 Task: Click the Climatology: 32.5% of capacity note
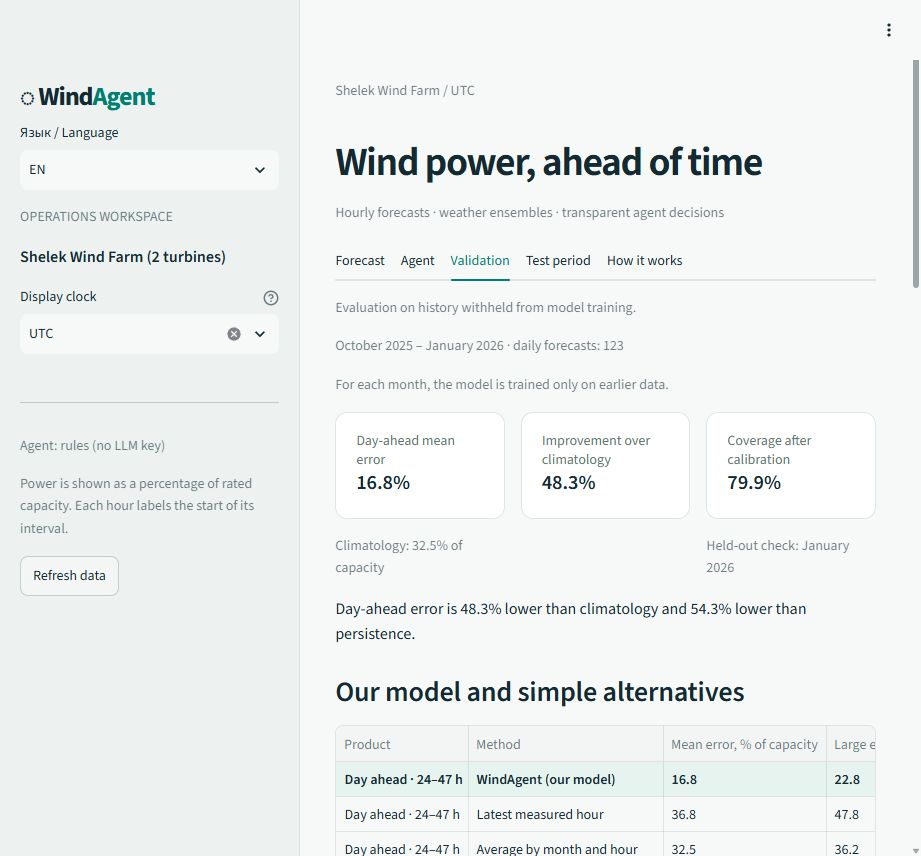click(x=399, y=556)
